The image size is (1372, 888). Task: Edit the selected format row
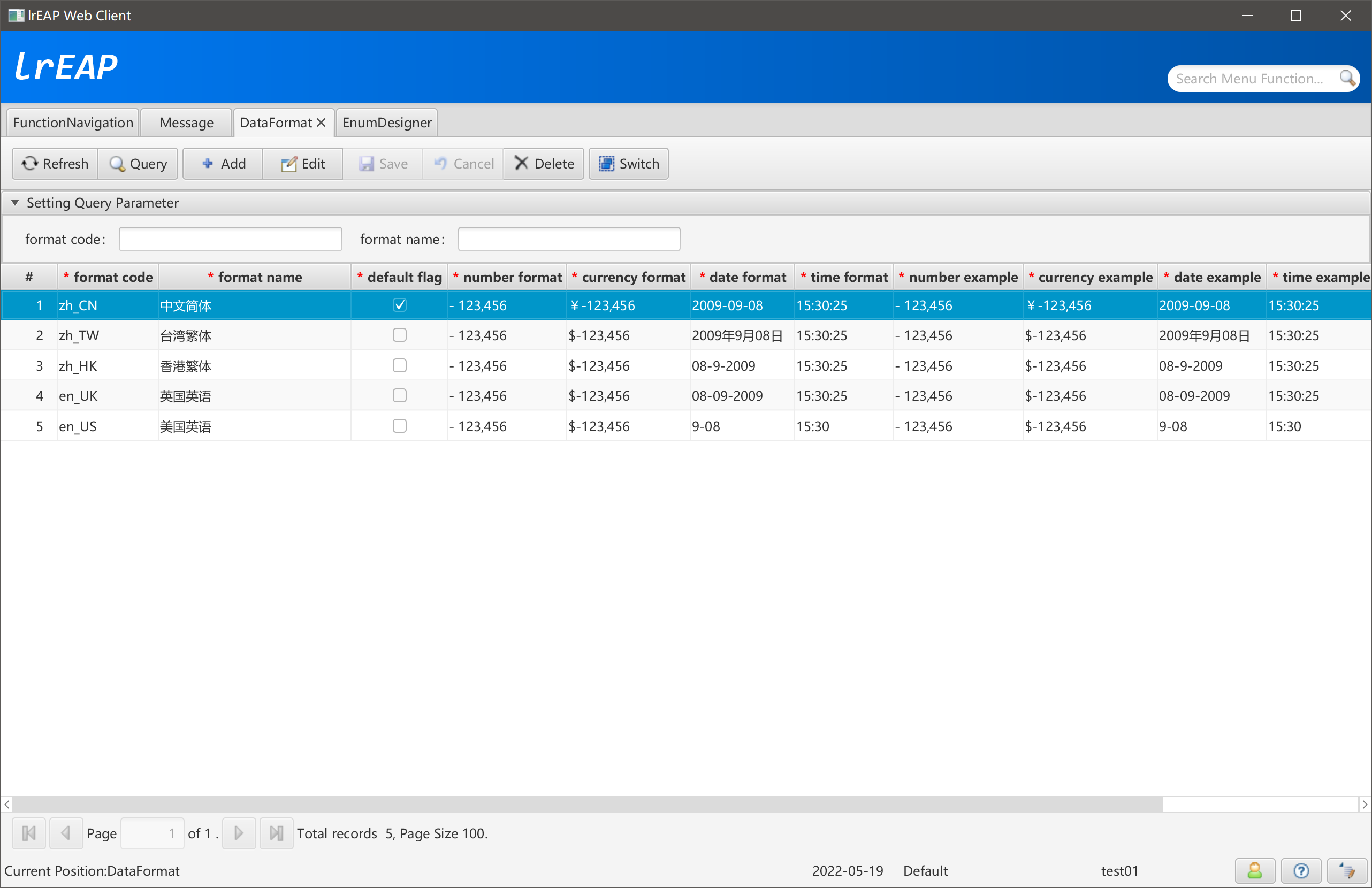pos(303,164)
